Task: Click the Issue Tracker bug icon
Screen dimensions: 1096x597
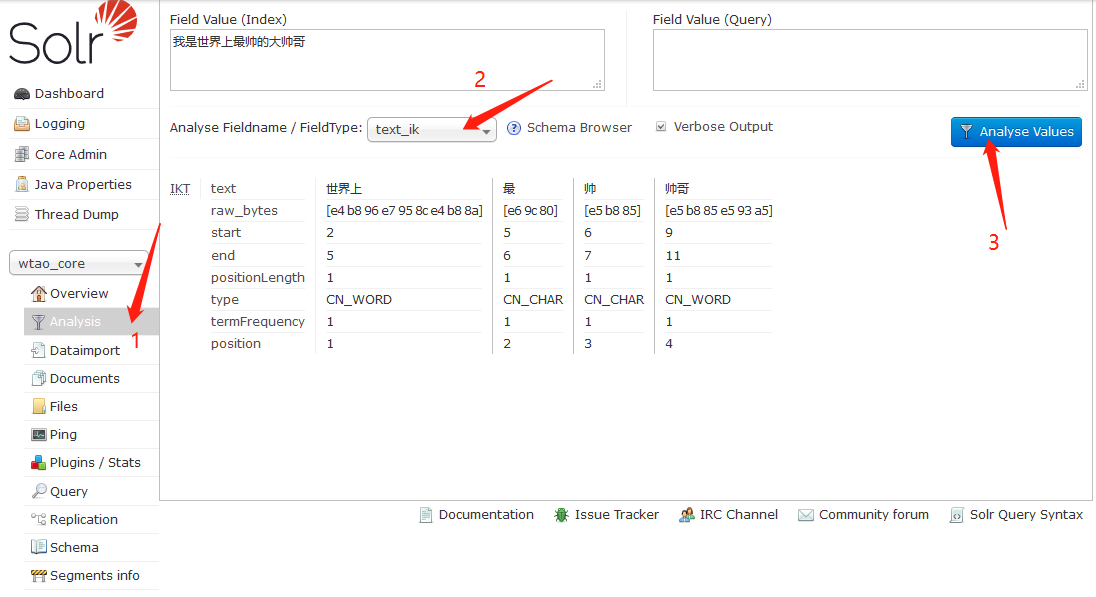Action: [561, 515]
